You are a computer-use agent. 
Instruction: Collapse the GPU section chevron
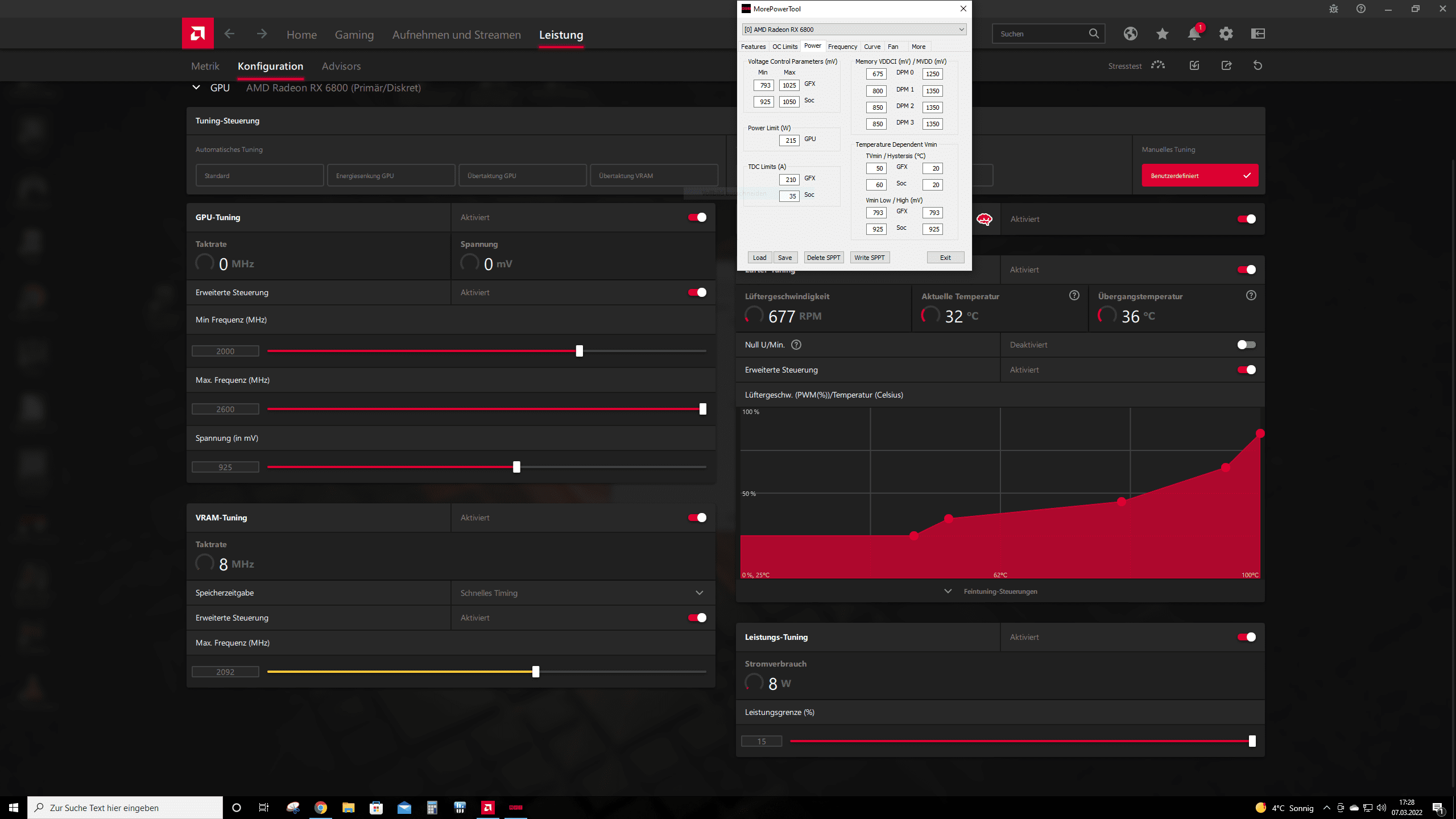pyautogui.click(x=196, y=88)
